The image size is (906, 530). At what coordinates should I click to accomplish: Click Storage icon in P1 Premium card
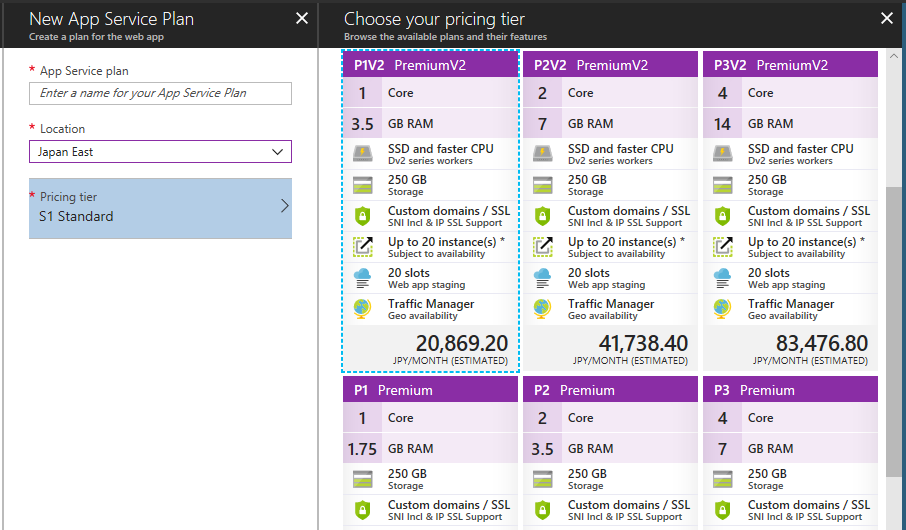coord(362,479)
